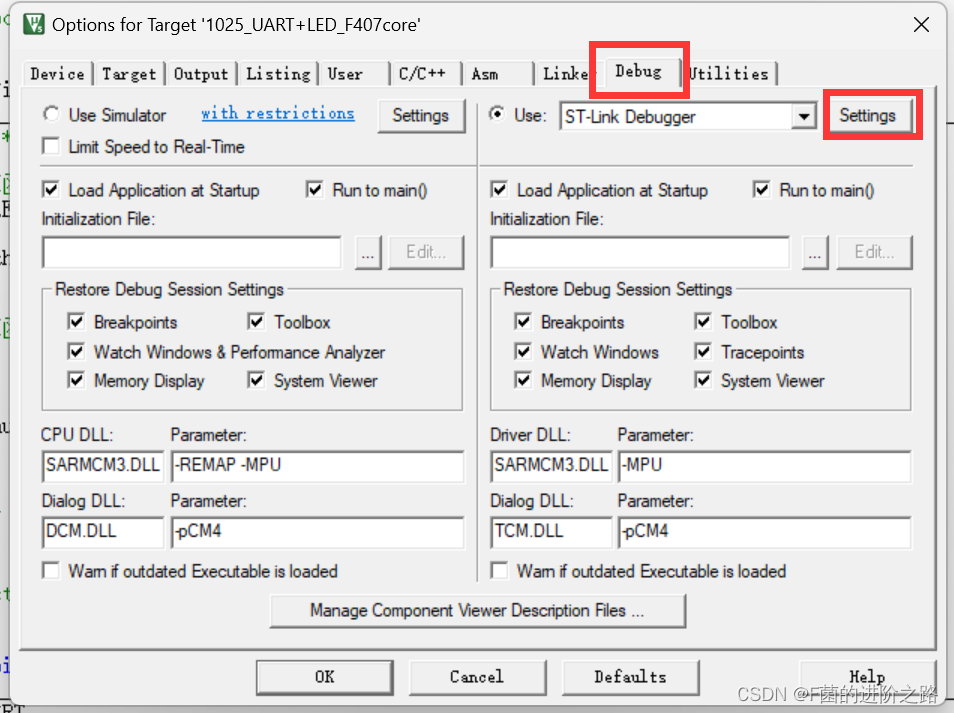Click the simulator initialization file browse ellipsis
This screenshot has width=954, height=713.
pos(367,252)
